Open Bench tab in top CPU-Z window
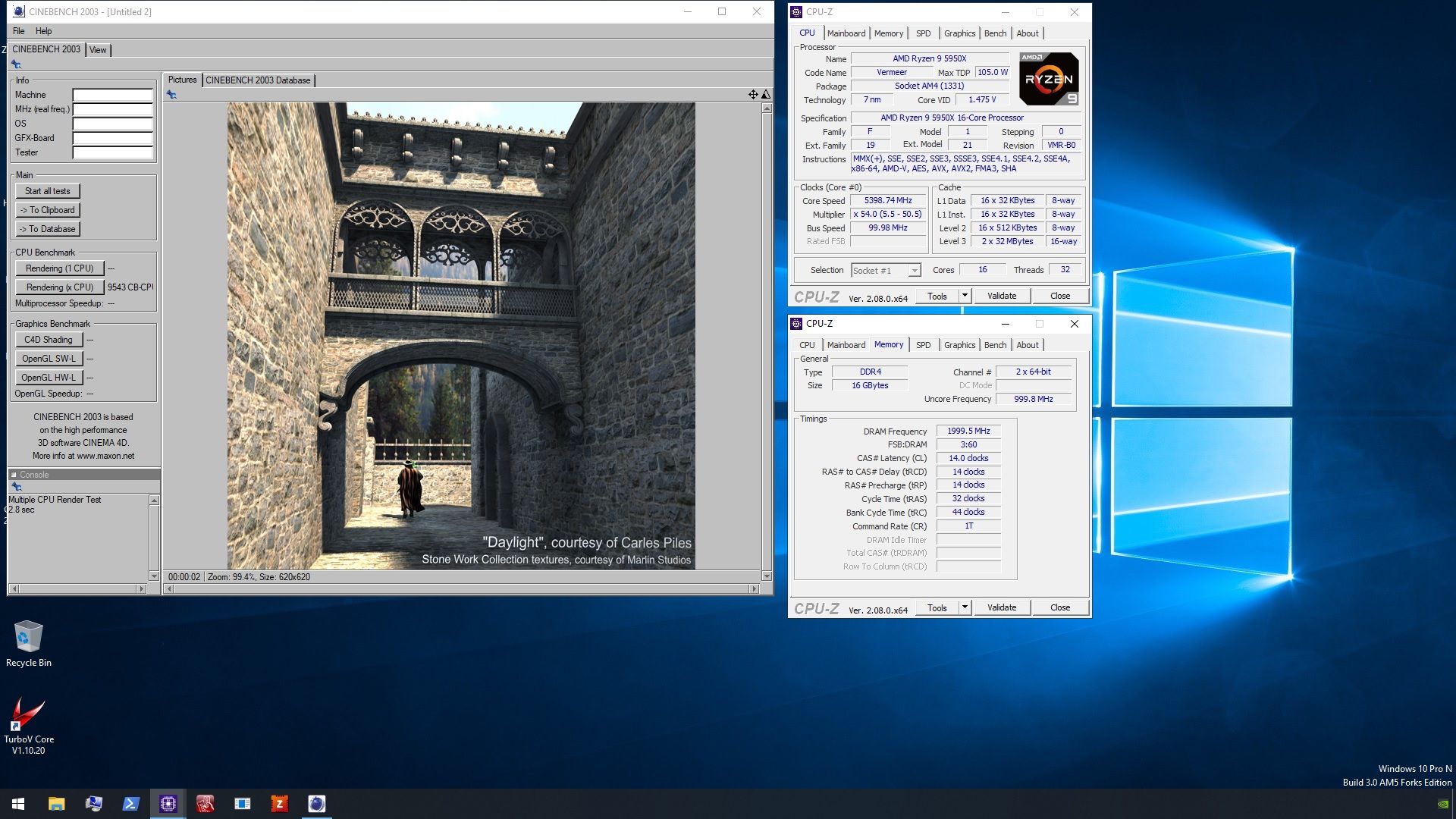The width and height of the screenshot is (1456, 819). pos(995,33)
